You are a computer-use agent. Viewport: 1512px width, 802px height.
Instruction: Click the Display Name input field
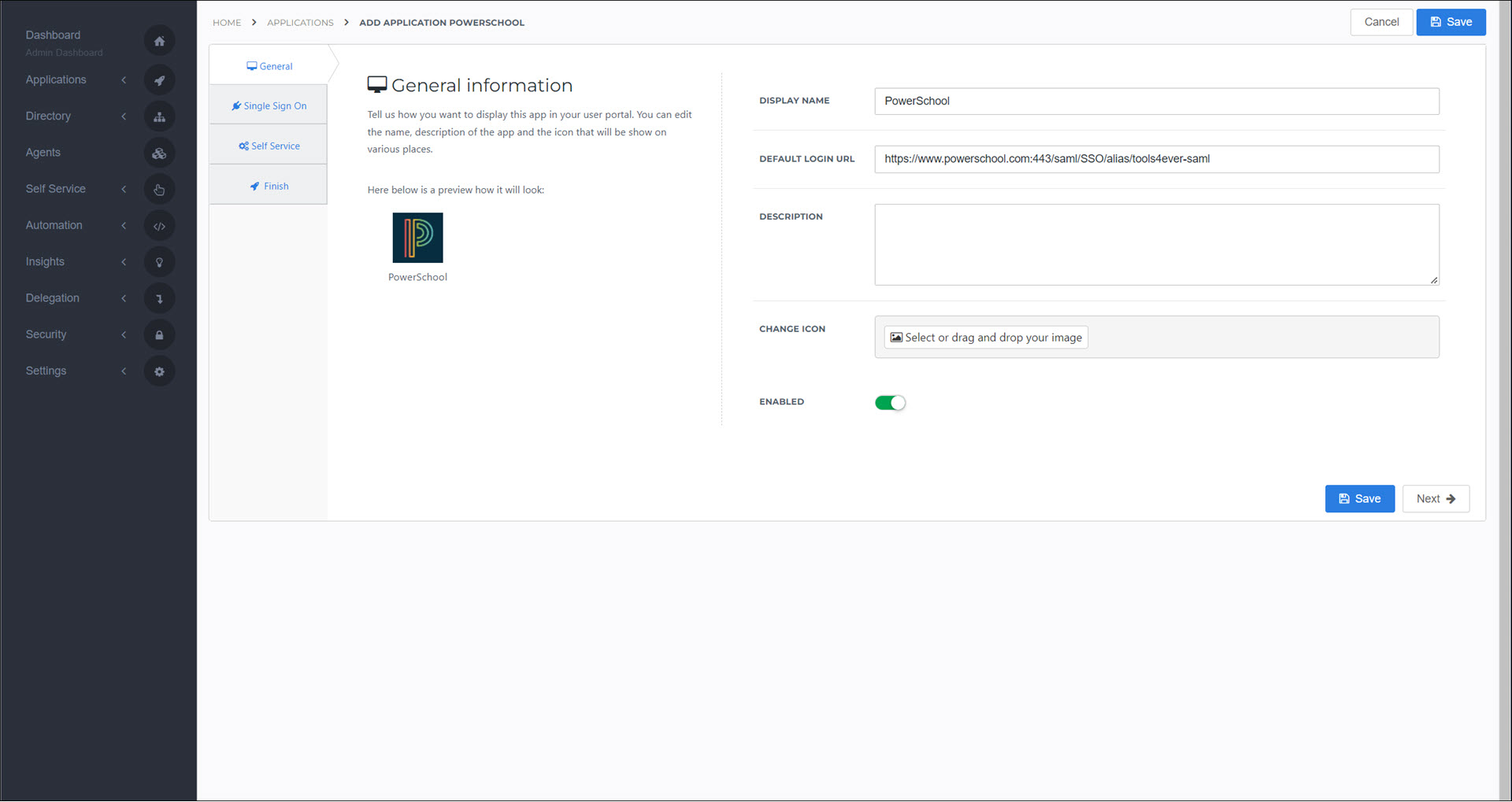pos(1156,102)
